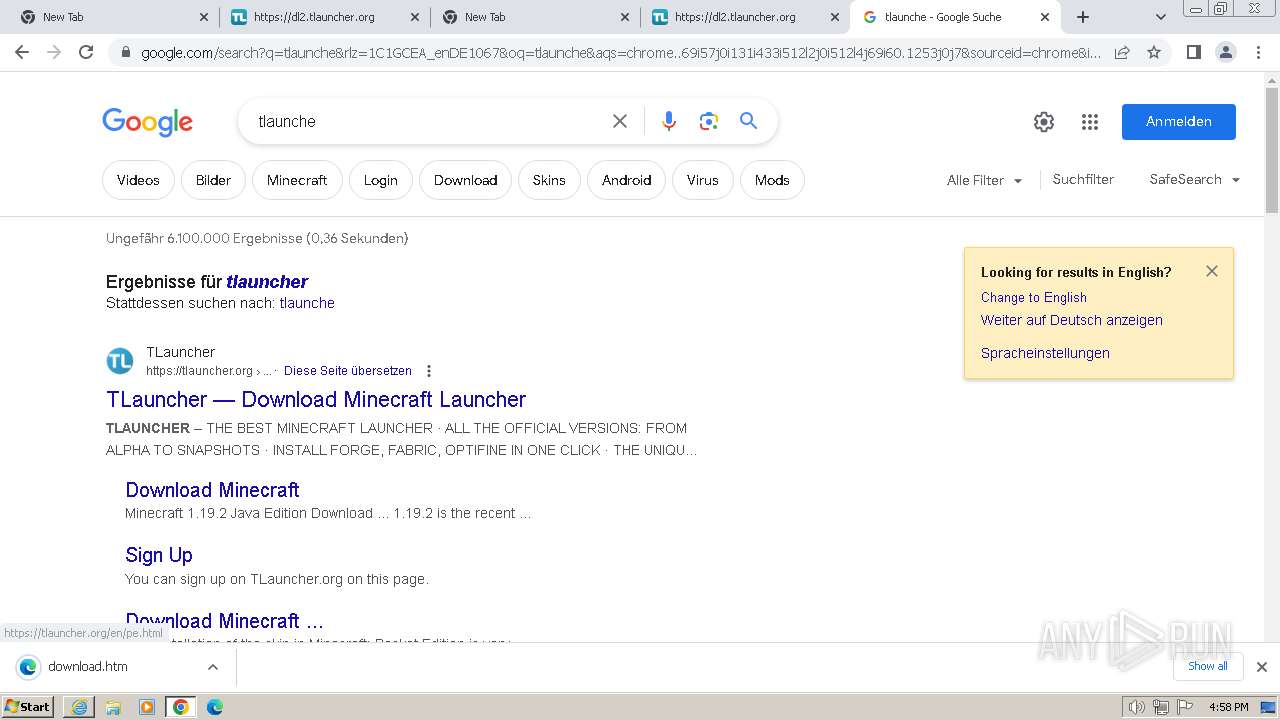Image resolution: width=1280 pixels, height=720 pixels.
Task: Click the browser forward arrow
Action: coord(54,52)
